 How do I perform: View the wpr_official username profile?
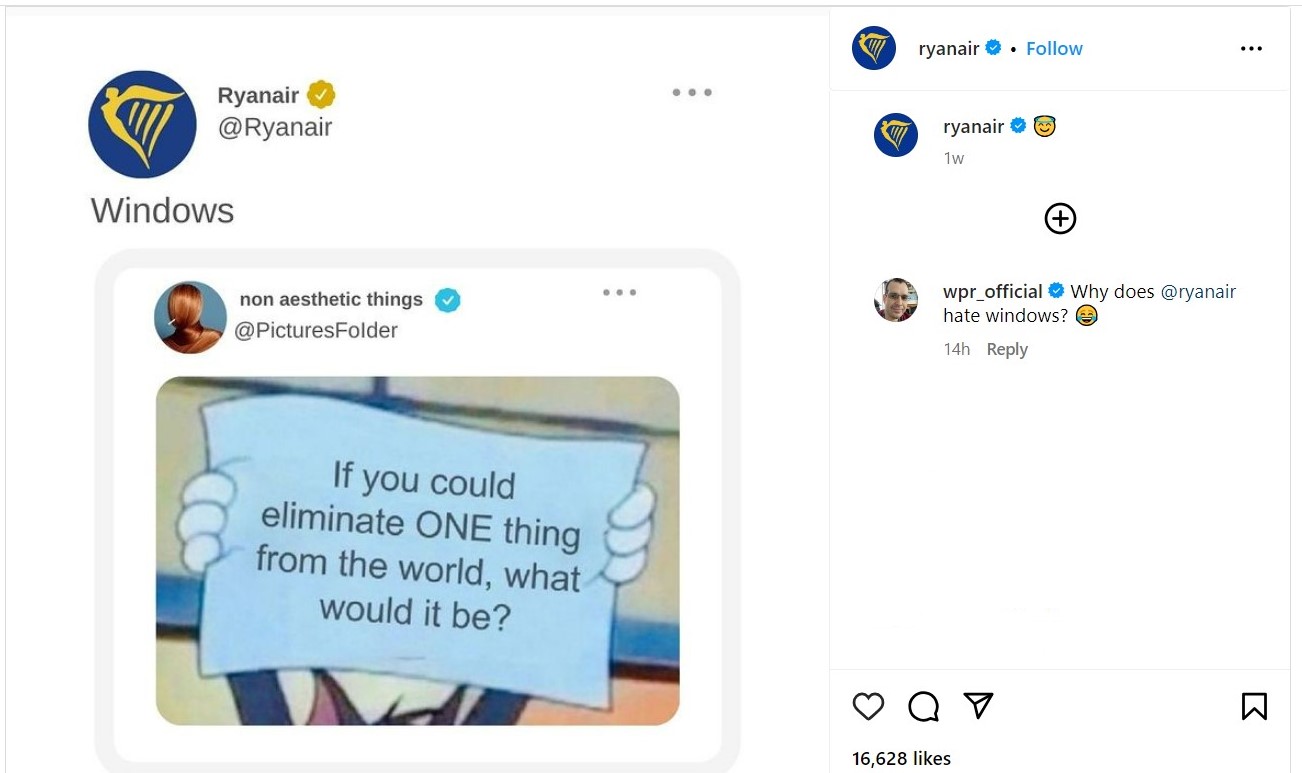[992, 292]
